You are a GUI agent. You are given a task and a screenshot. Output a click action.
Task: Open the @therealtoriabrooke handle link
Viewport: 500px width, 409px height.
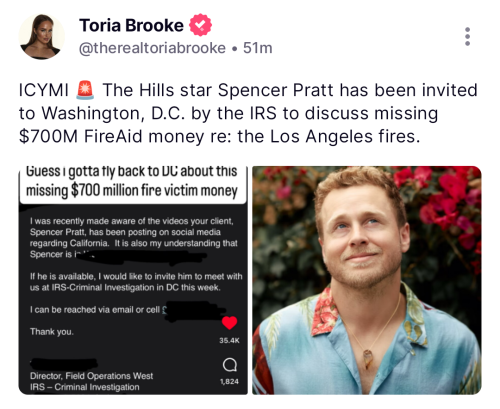(x=152, y=48)
